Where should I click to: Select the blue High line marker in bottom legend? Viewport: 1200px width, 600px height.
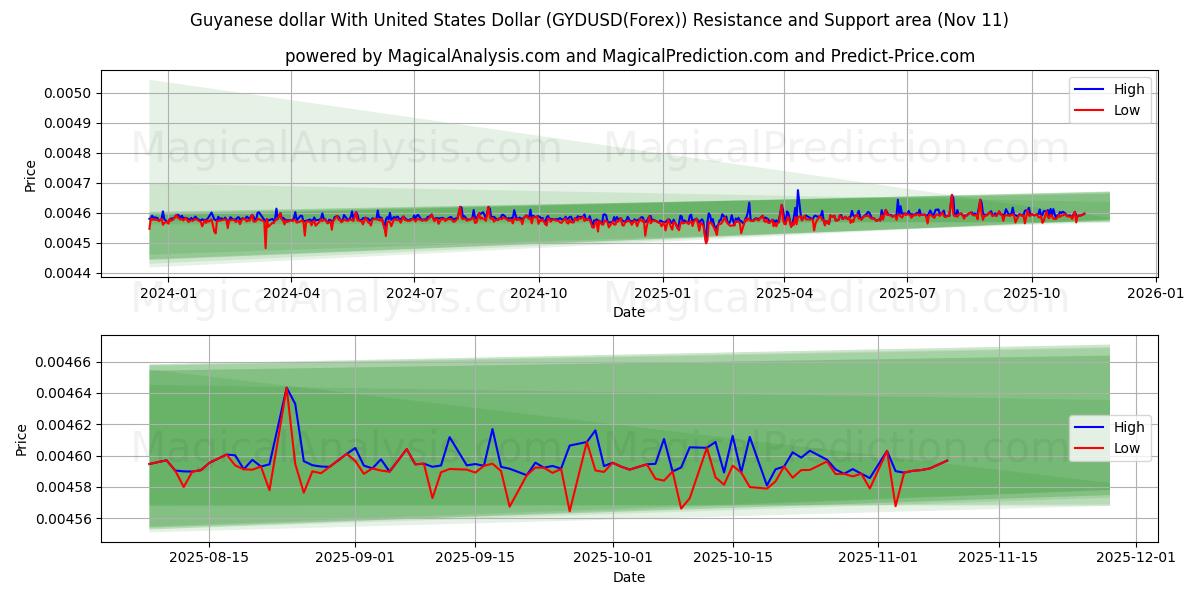(1096, 425)
